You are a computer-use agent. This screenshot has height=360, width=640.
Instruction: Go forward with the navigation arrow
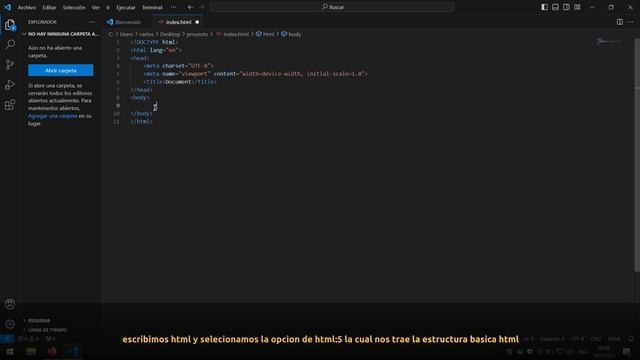(202, 7)
